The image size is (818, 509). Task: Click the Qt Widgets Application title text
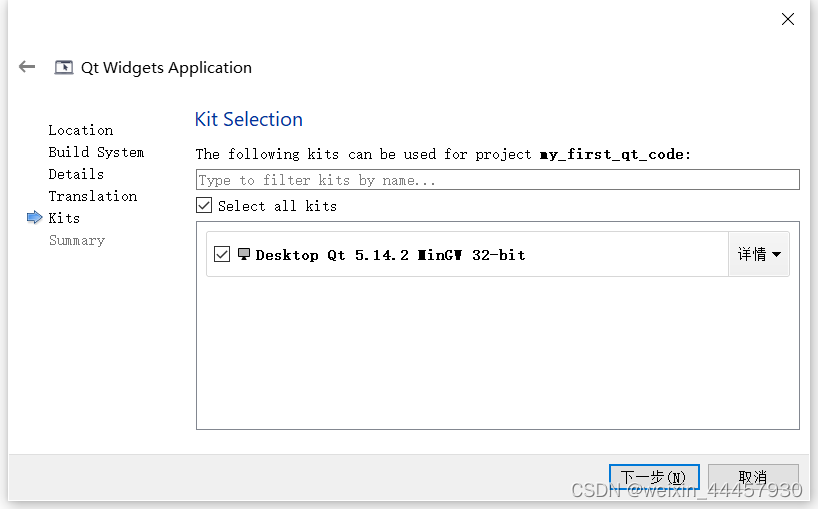click(166, 68)
